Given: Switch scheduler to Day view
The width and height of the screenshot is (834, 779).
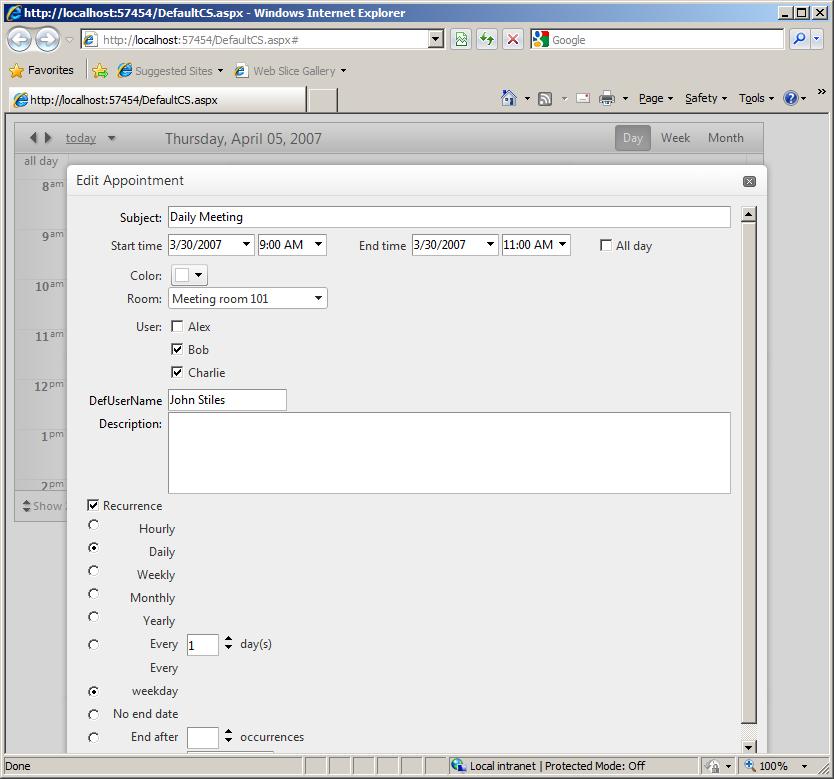Looking at the screenshot, I should [632, 138].
